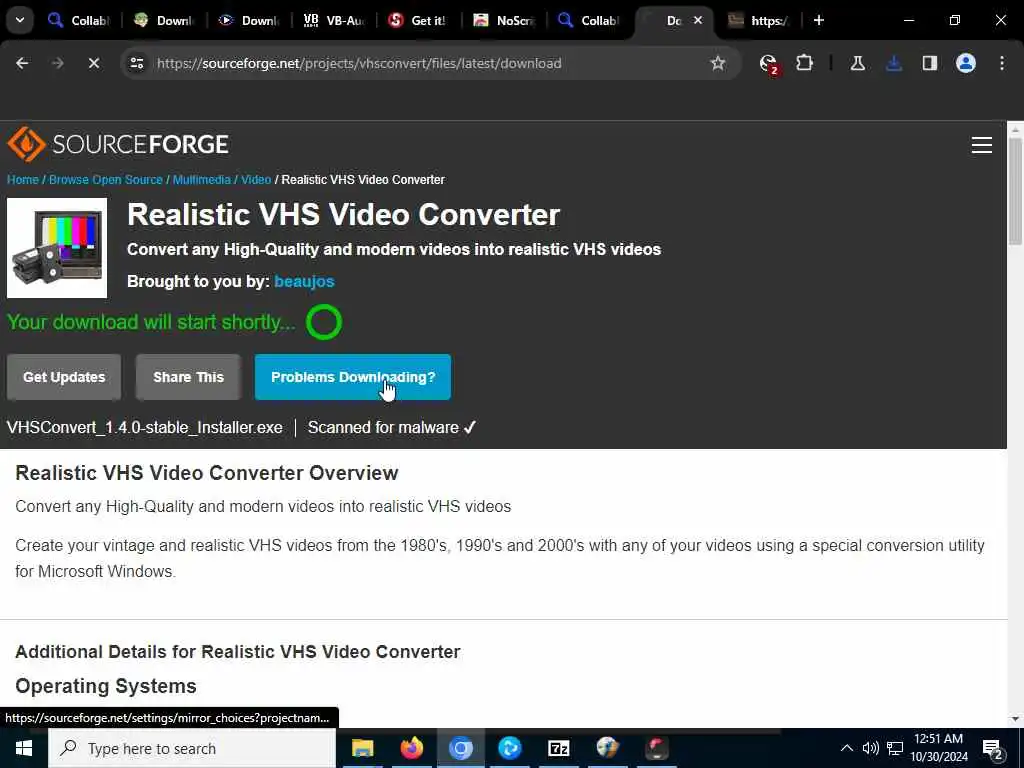
Task: Open the Chrome profile avatar
Action: pos(966,63)
